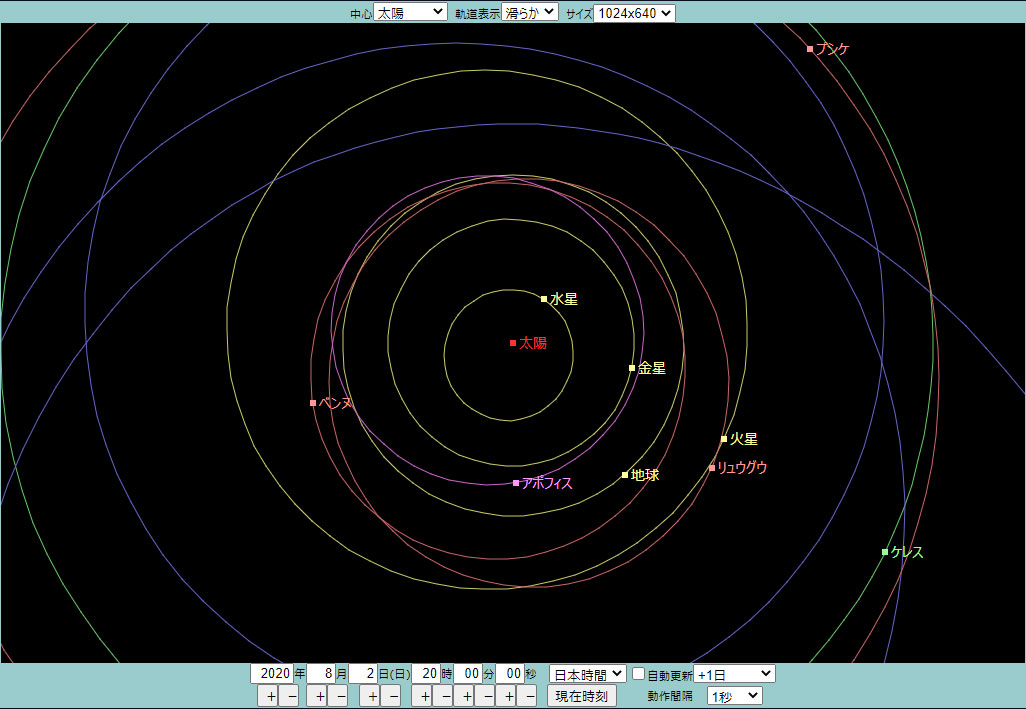The width and height of the screenshot is (1026, 709).
Task: Enable the 自動更新 checkbox
Action: 638,674
